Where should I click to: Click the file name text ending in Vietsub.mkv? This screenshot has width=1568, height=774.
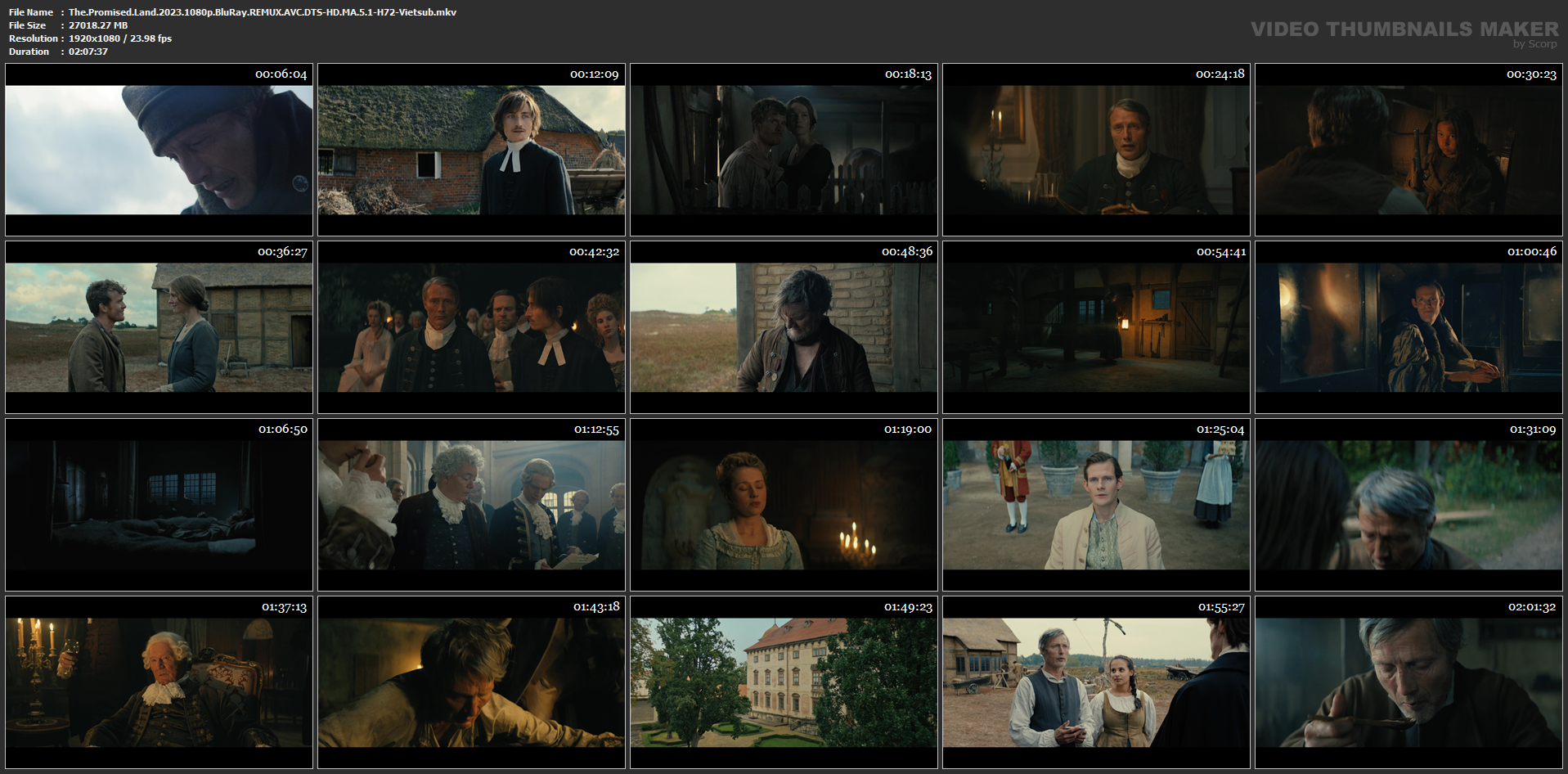pos(263,12)
